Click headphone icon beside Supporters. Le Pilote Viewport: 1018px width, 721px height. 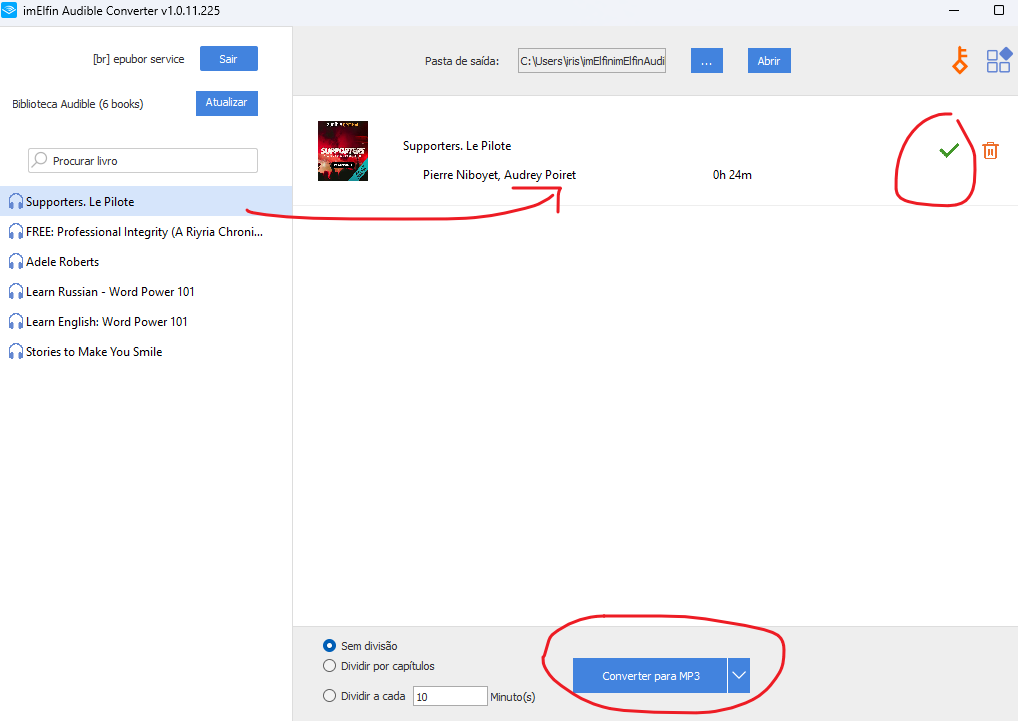(16, 202)
